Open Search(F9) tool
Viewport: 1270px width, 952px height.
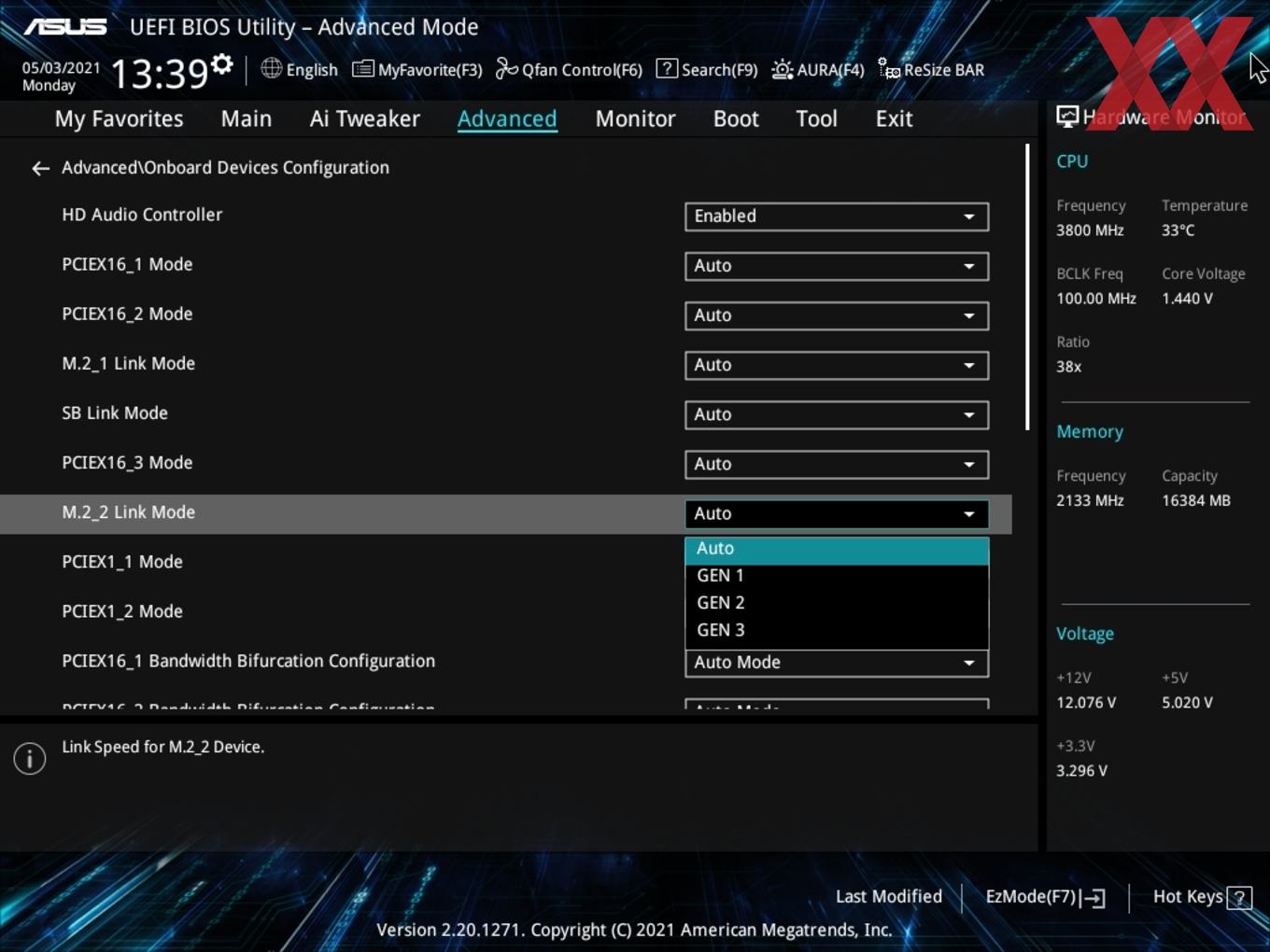(x=707, y=69)
